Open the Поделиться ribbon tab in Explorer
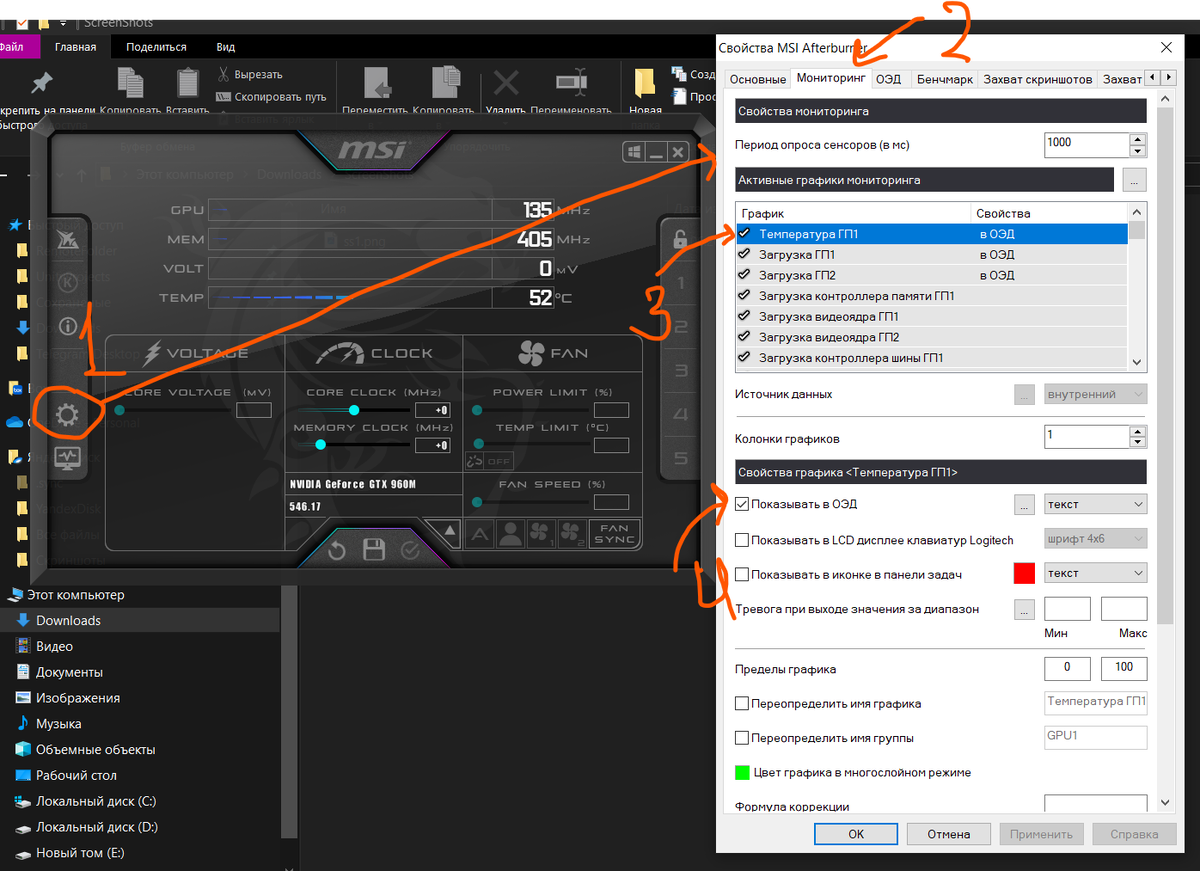1200x871 pixels. pos(156,46)
